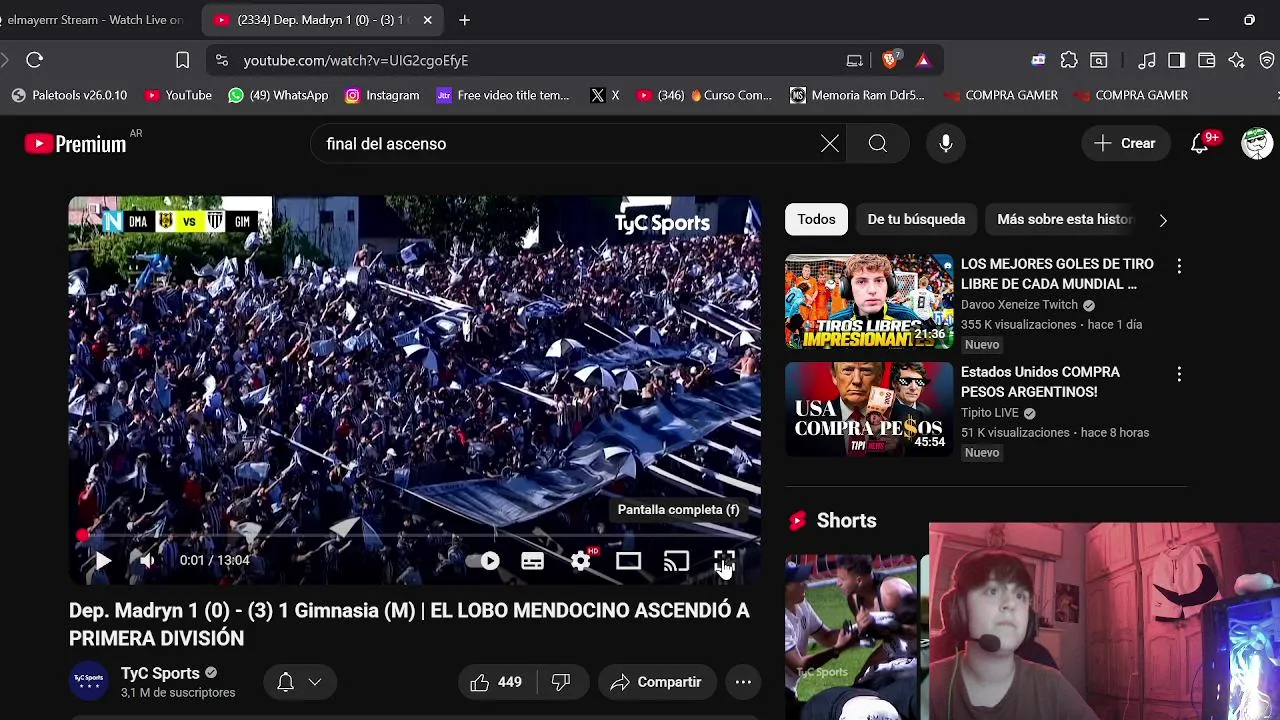Open video settings gear
This screenshot has height=720, width=1280.
tap(581, 561)
